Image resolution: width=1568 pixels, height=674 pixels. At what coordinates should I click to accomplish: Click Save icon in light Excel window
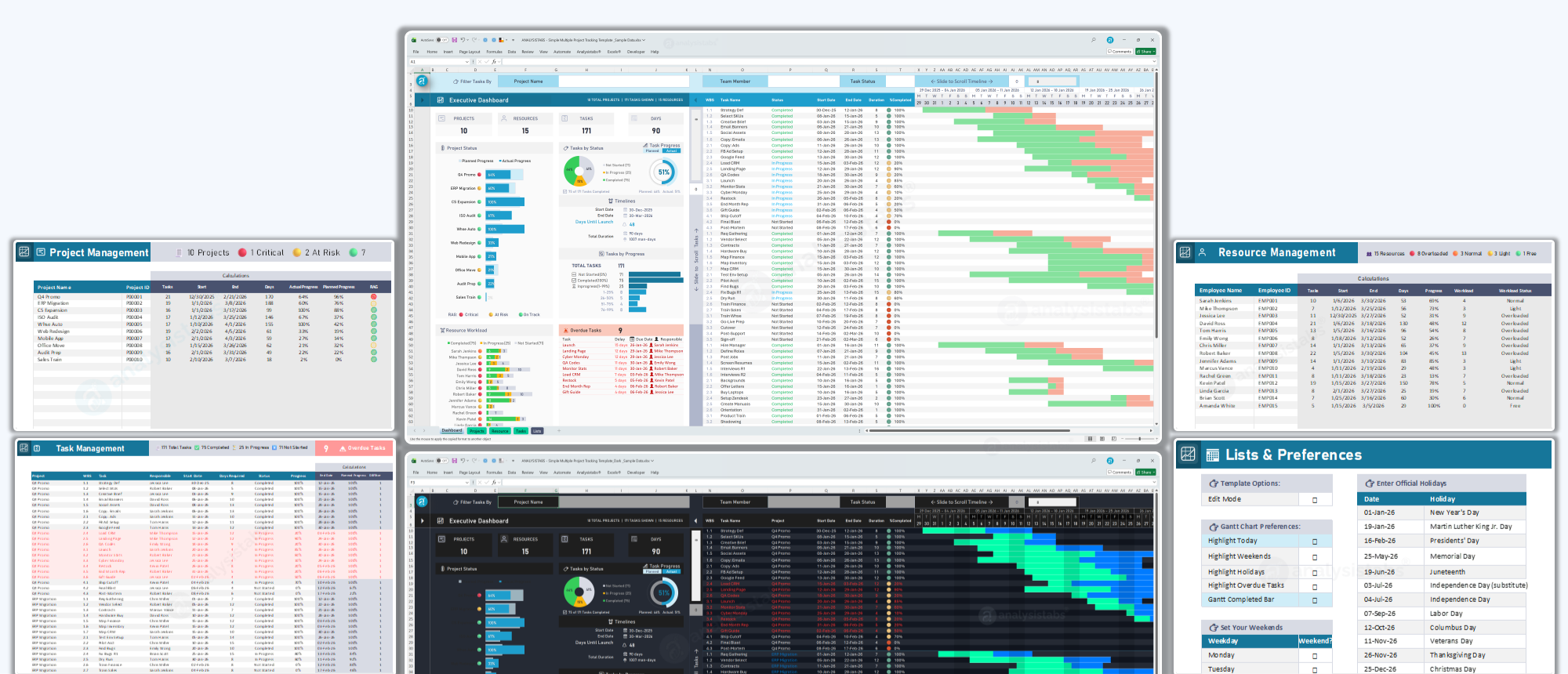[x=455, y=40]
